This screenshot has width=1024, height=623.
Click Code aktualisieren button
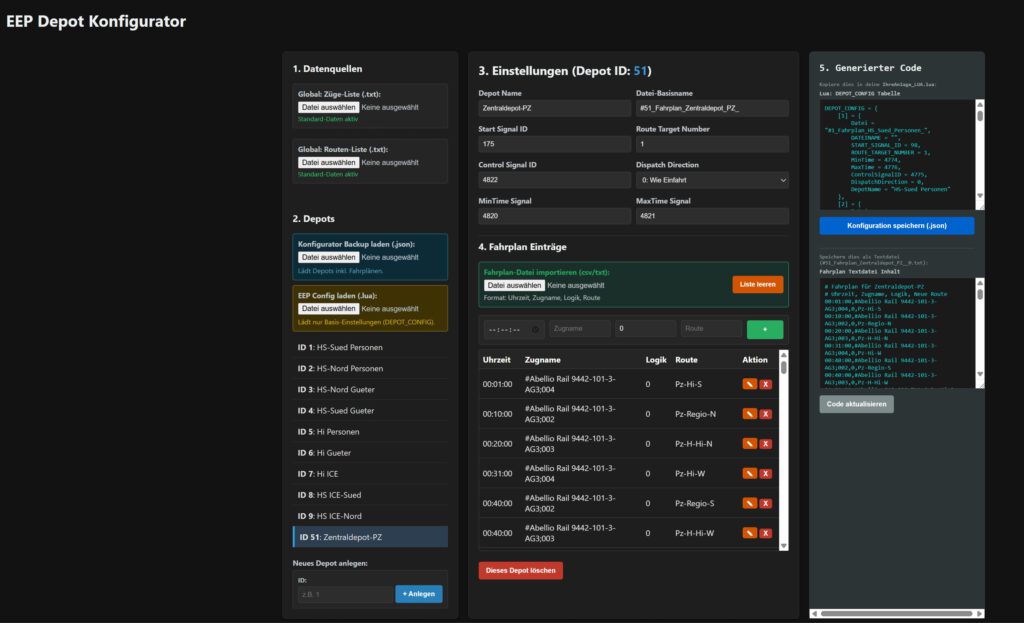pyautogui.click(x=856, y=404)
